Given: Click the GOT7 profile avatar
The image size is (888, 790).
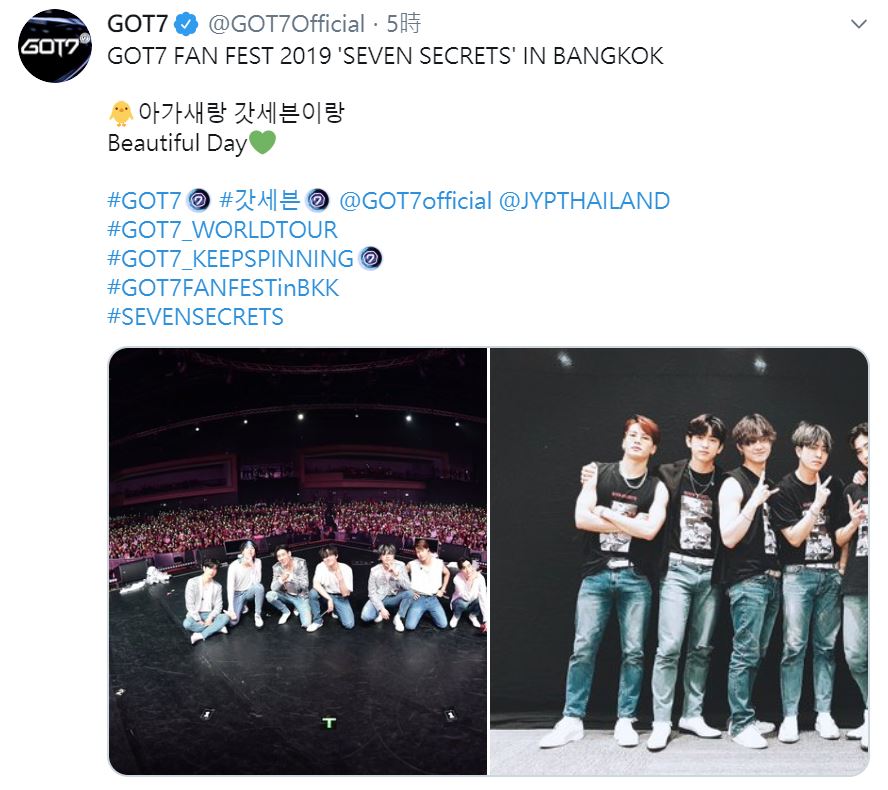Looking at the screenshot, I should 56,46.
